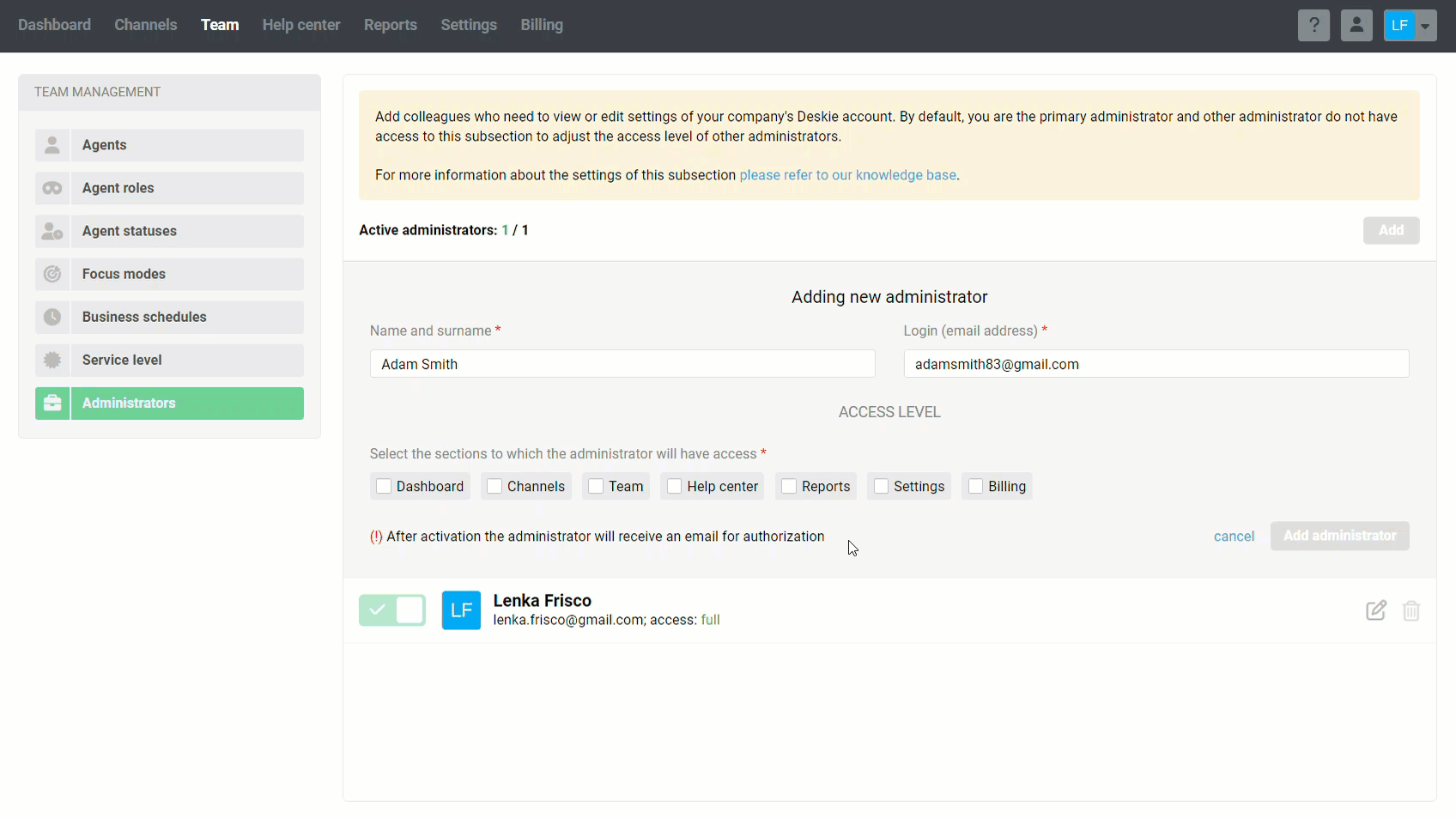Click the Agents person icon in sidebar
The height and width of the screenshot is (819, 1456).
(x=52, y=145)
